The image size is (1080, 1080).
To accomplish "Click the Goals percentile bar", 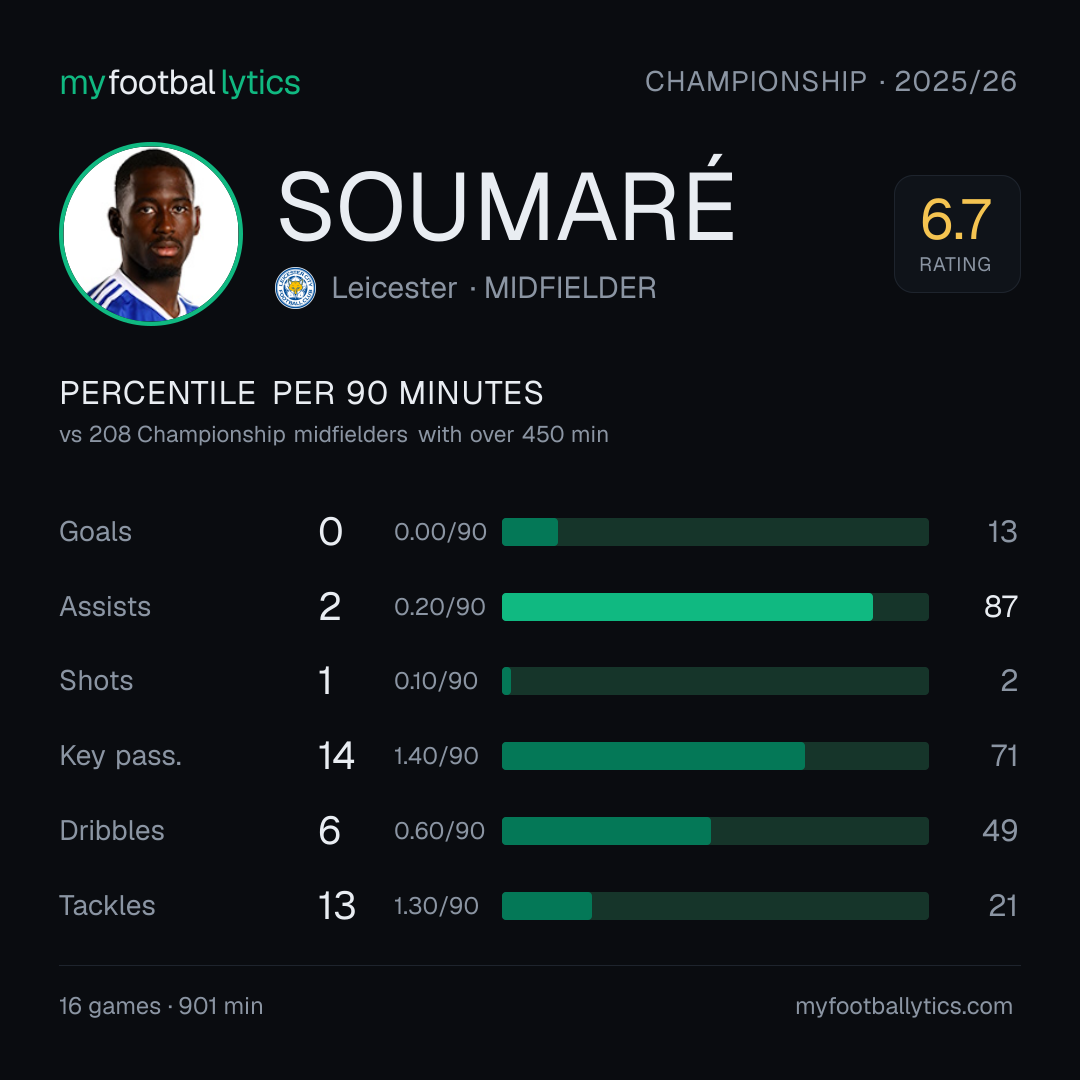I will (715, 532).
